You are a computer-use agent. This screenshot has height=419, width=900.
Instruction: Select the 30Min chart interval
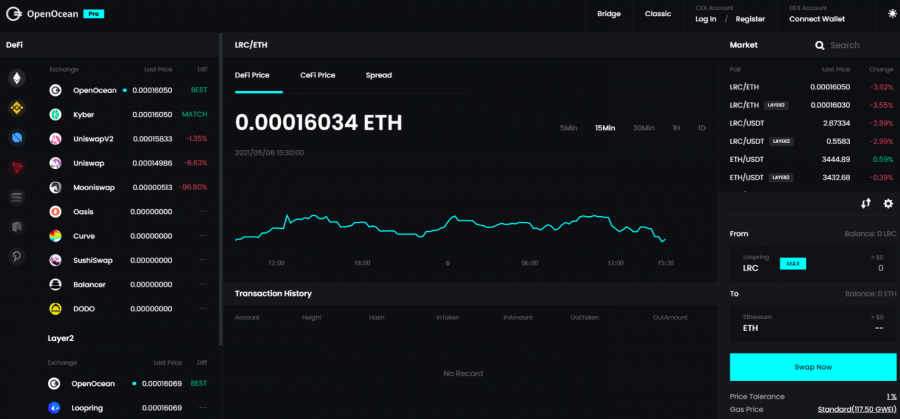tap(643, 128)
